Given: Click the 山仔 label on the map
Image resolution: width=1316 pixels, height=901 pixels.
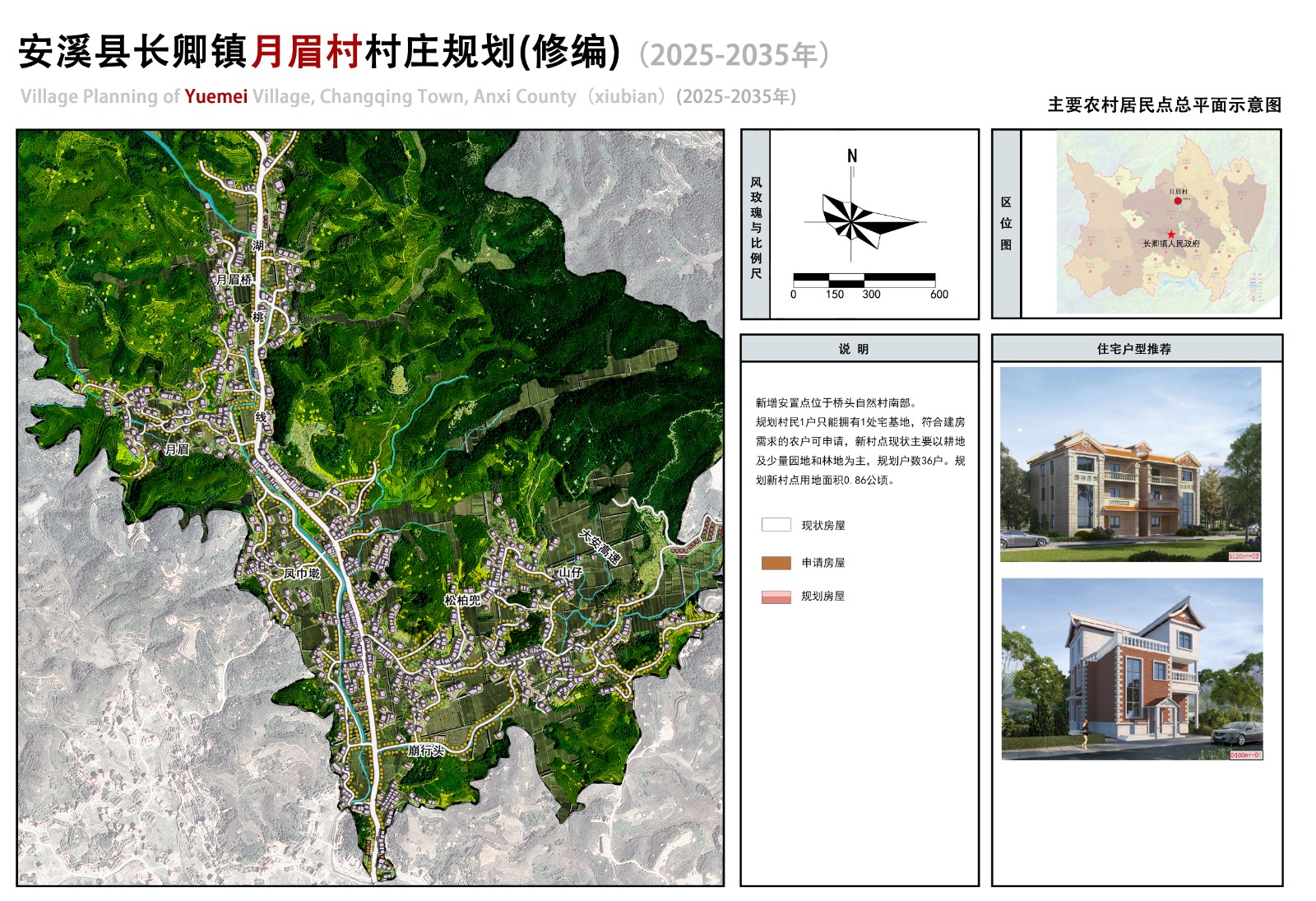Looking at the screenshot, I should point(571,571).
